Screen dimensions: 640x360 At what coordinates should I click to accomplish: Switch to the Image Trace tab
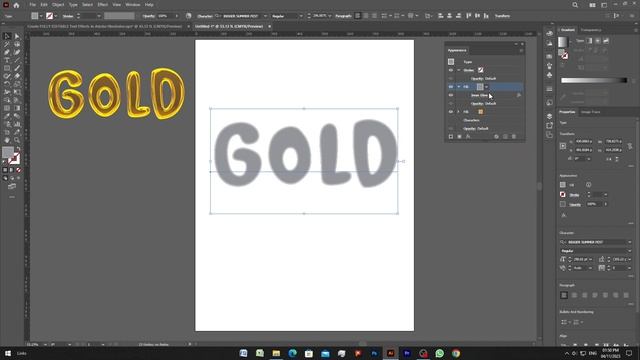(x=590, y=112)
